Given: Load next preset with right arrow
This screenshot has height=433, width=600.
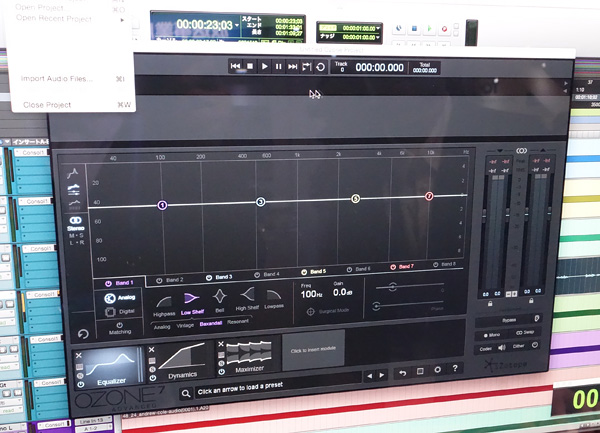Looking at the screenshot, I should click(x=382, y=375).
